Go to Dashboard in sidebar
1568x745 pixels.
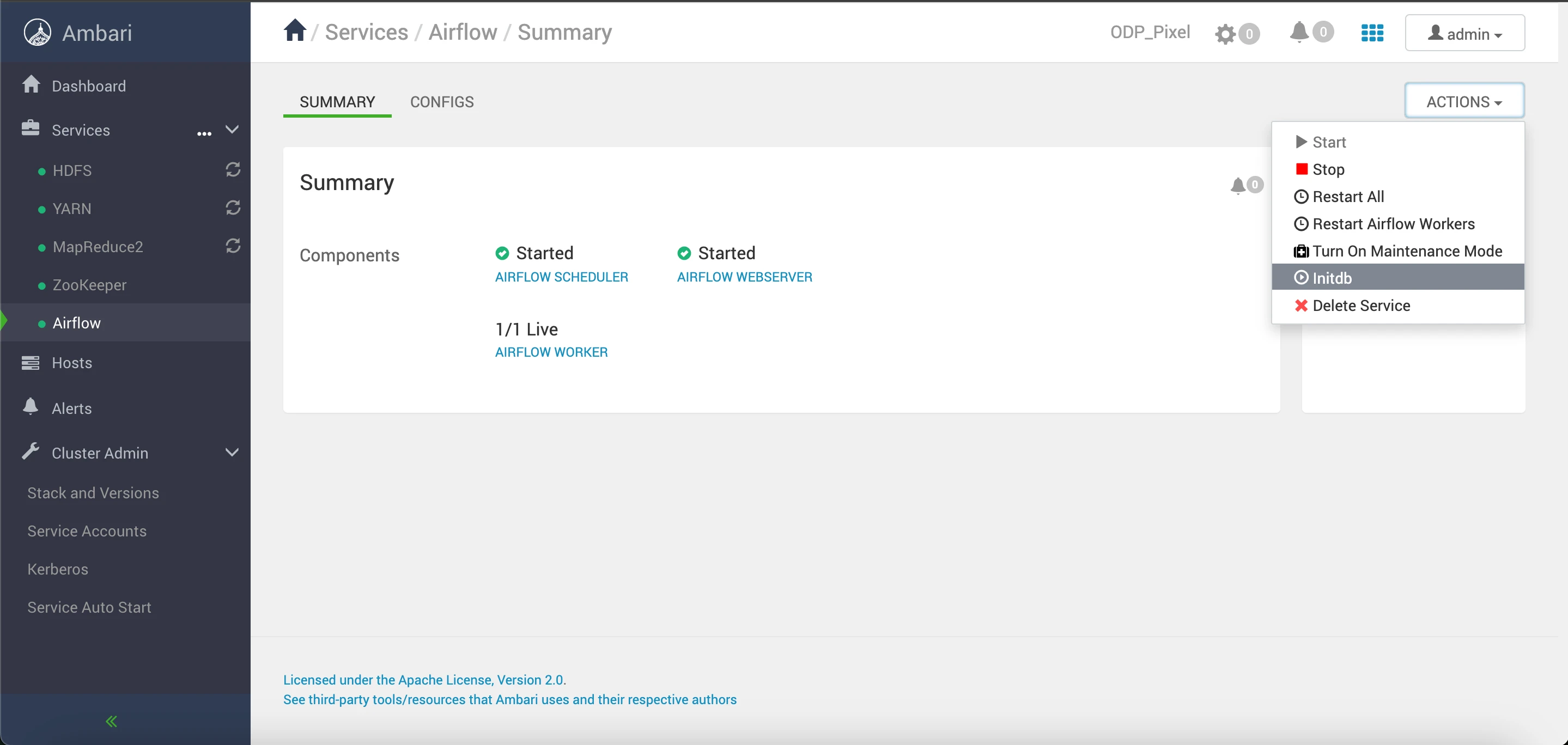[89, 86]
